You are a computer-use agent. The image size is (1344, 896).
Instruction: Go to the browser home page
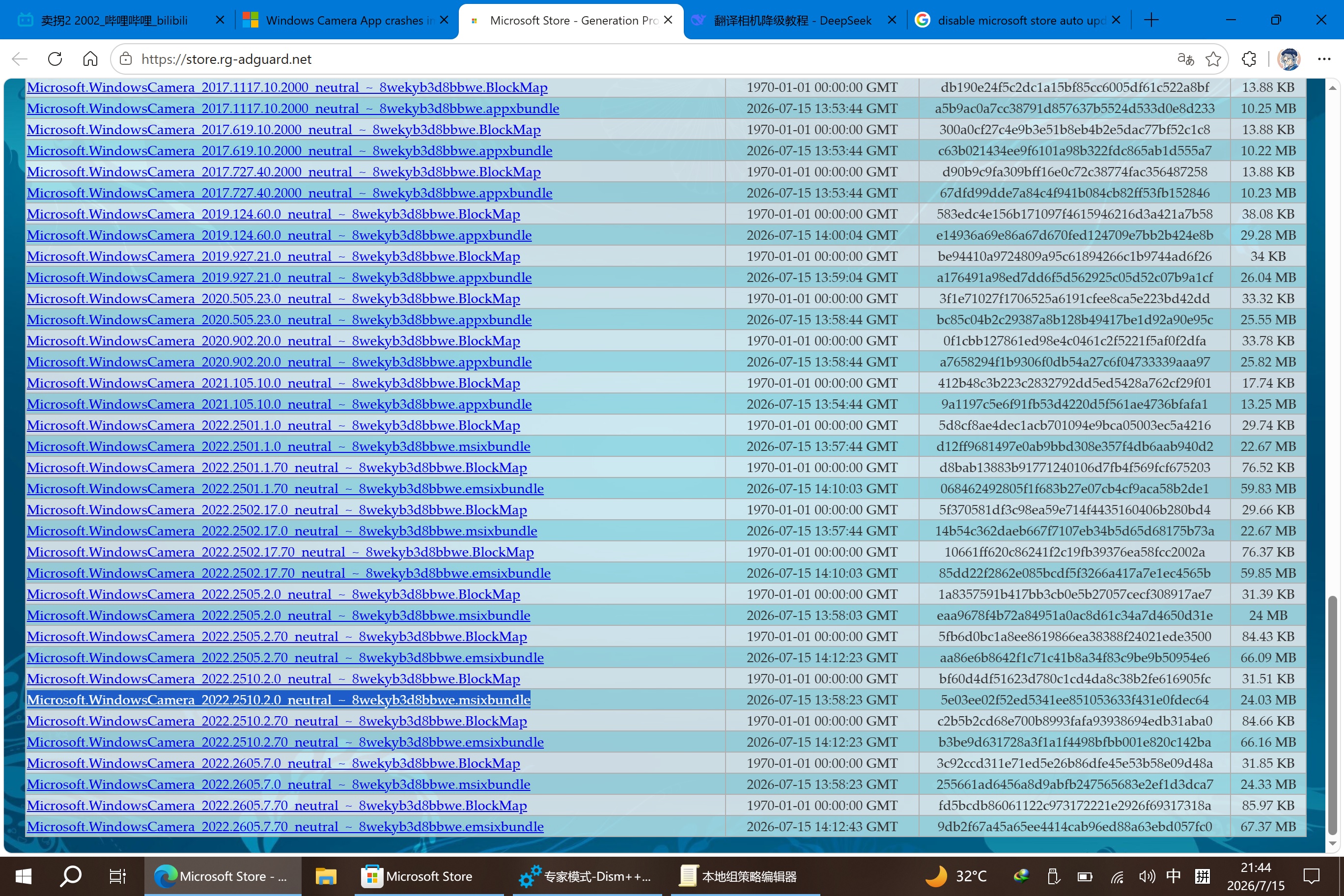(x=90, y=59)
